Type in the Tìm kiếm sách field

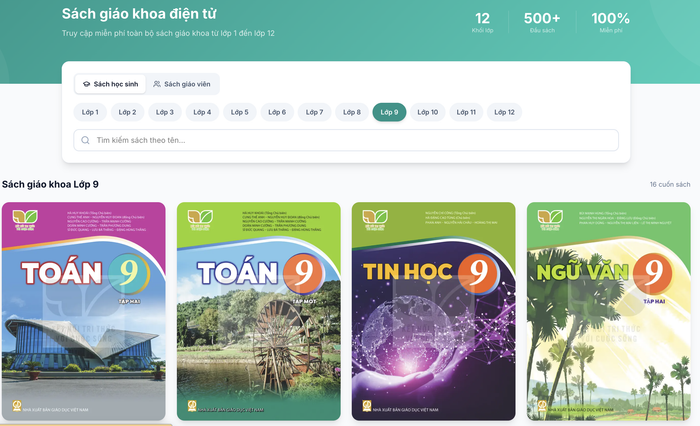[350, 141]
